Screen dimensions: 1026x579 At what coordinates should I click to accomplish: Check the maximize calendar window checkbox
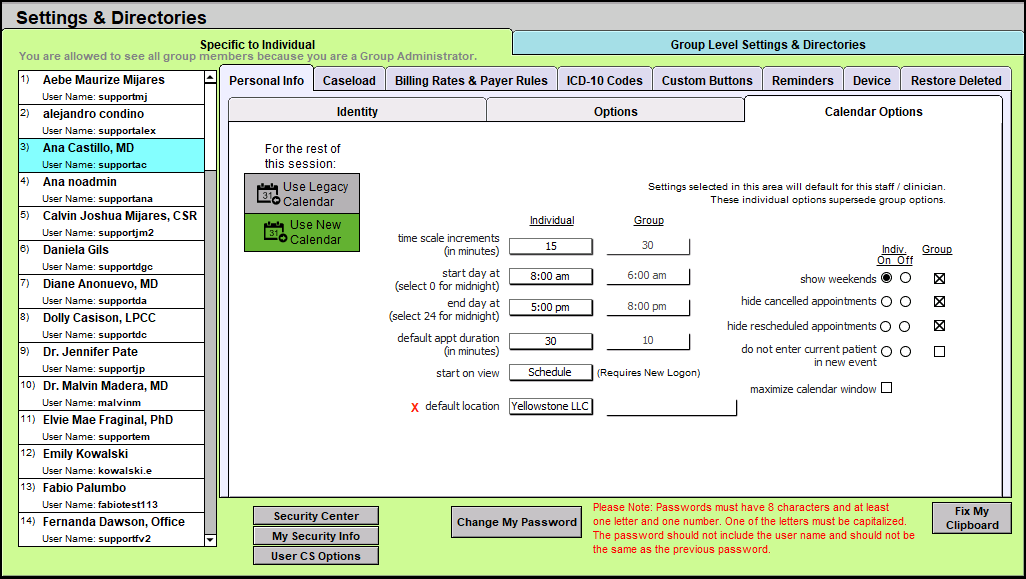tap(886, 388)
